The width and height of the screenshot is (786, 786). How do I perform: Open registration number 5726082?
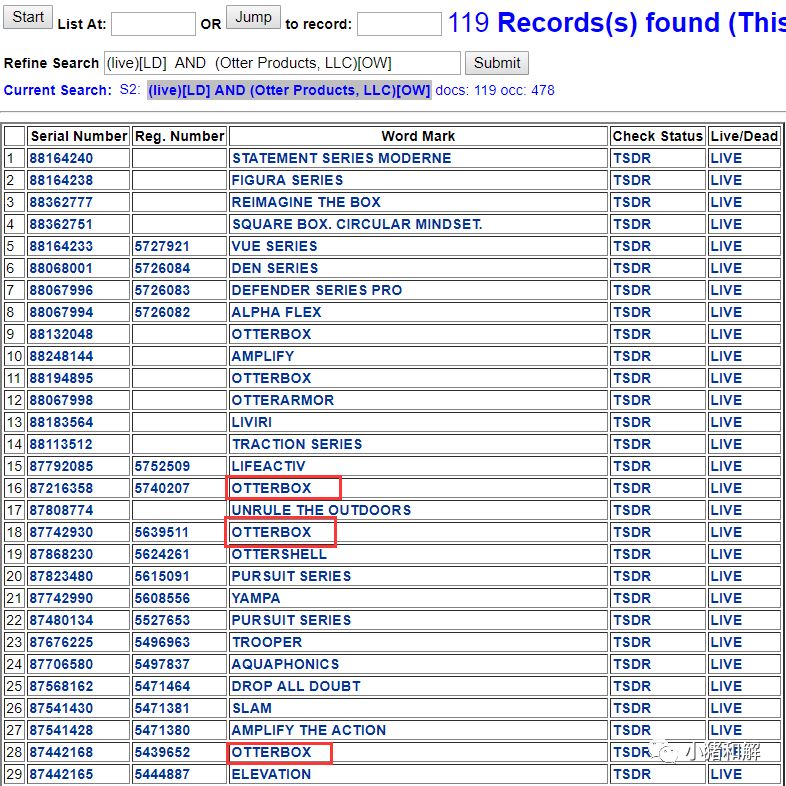(162, 312)
